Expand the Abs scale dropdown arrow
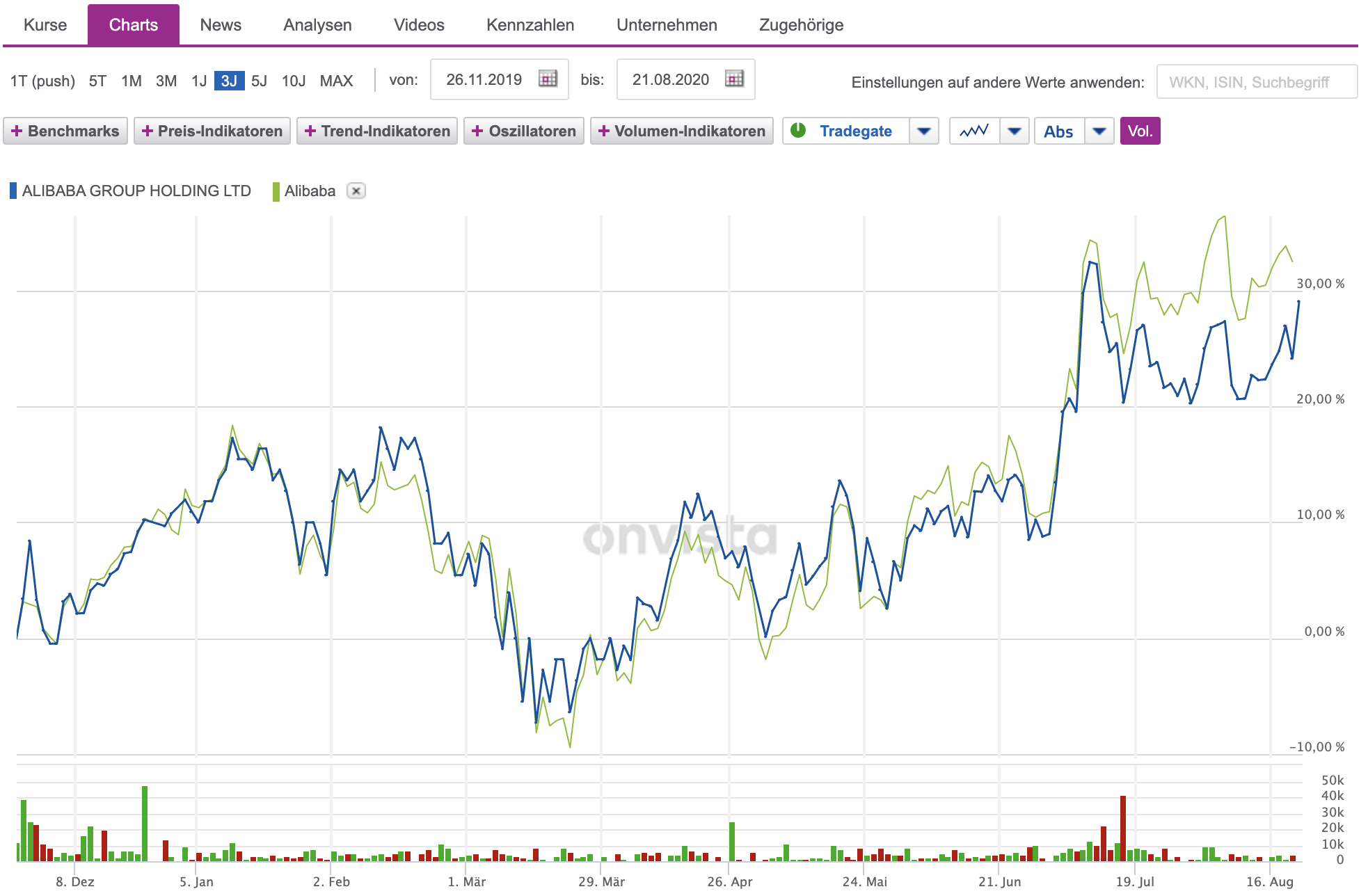 tap(1099, 131)
